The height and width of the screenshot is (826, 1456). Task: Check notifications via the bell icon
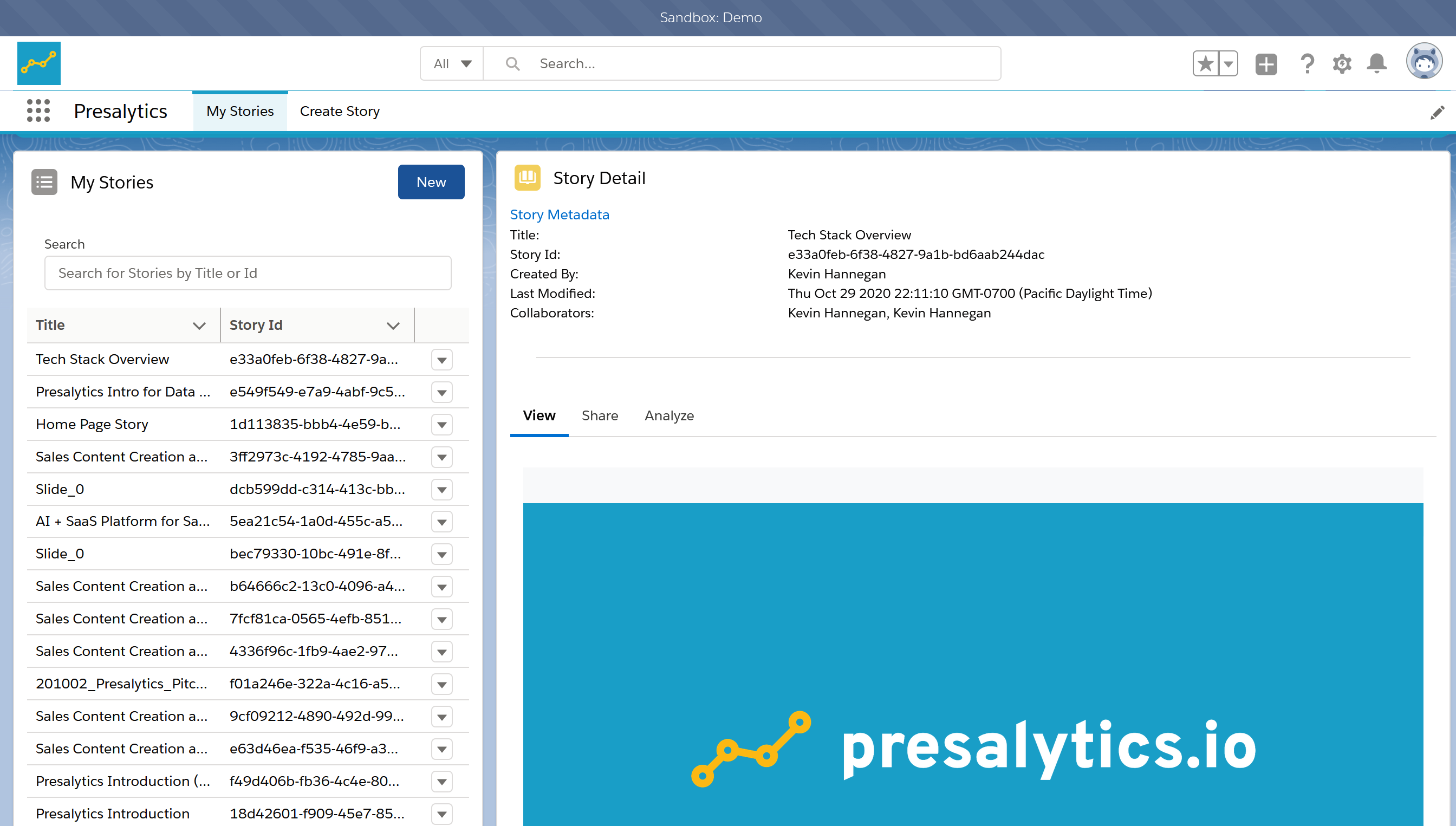[x=1377, y=63]
